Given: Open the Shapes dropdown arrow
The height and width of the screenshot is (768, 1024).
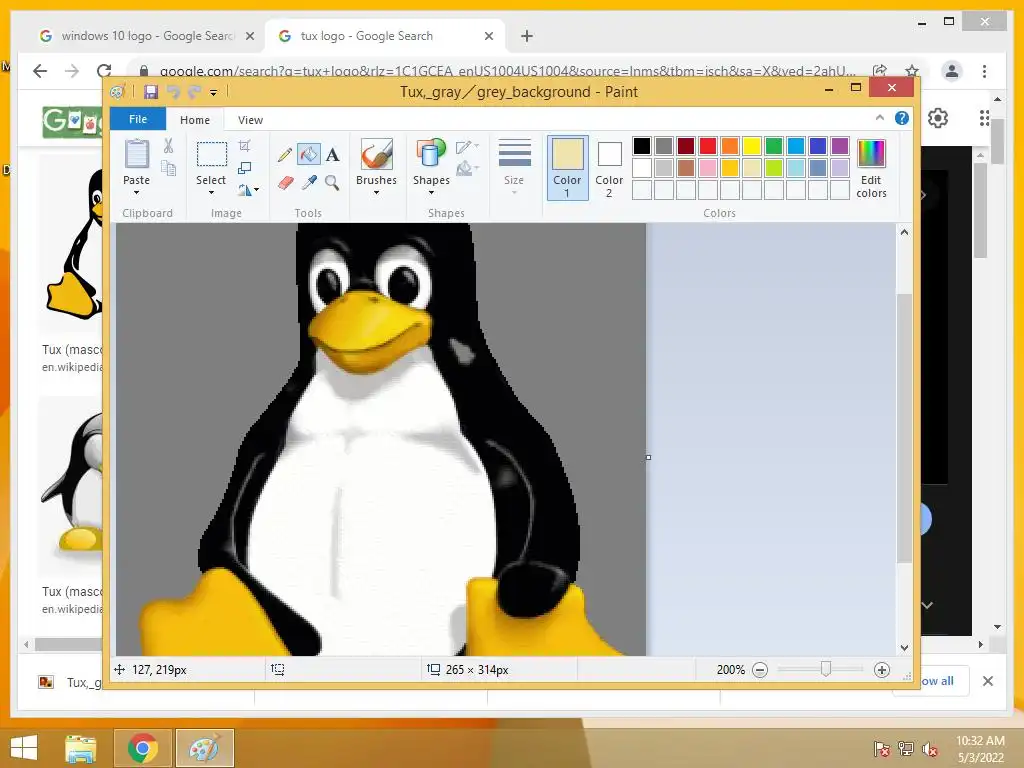Looking at the screenshot, I should pyautogui.click(x=431, y=193).
